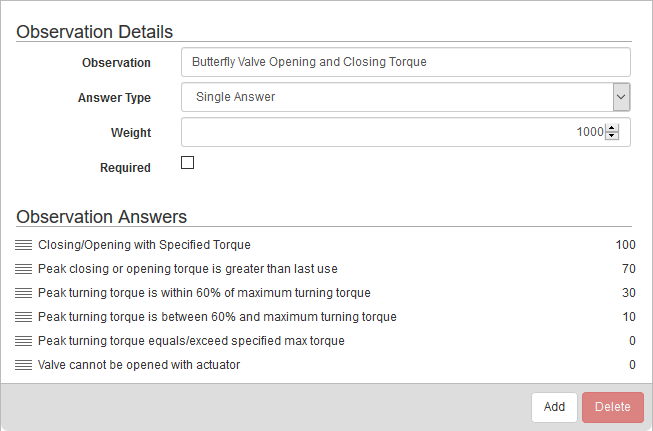Decrease Weight with the down arrow
Screen dimensions: 653x431
click(612, 136)
